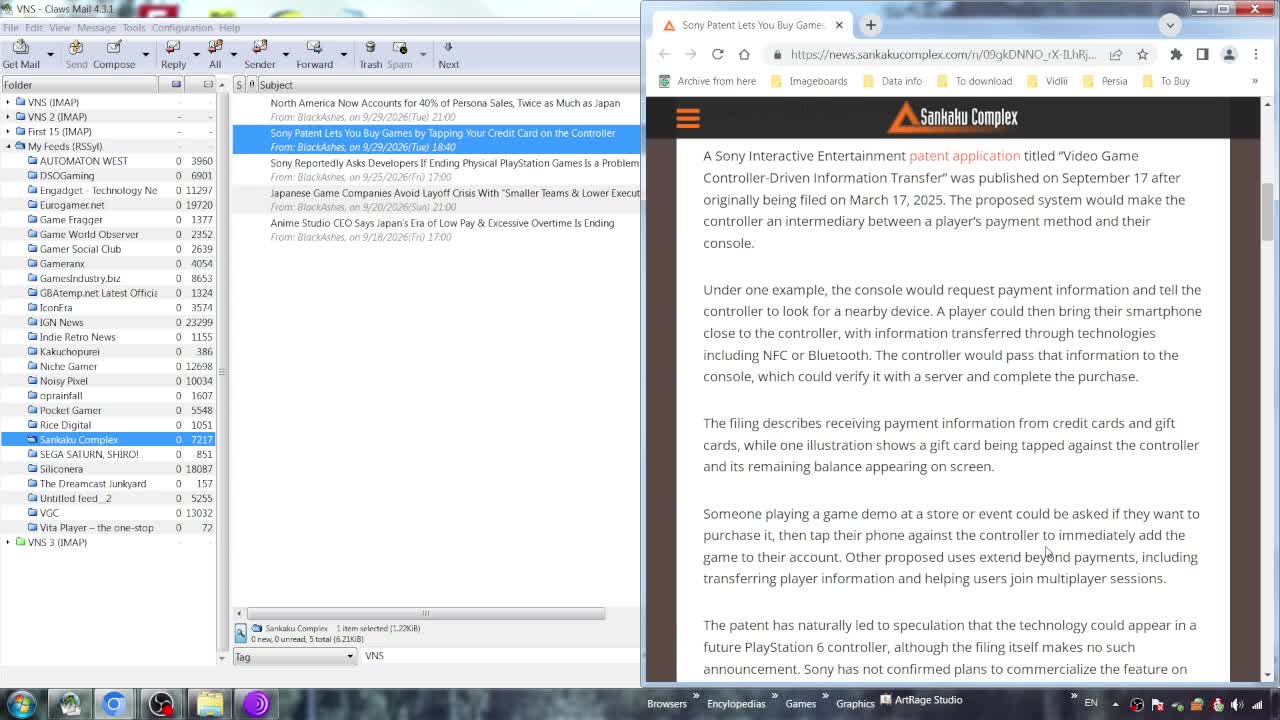Open the Siliconera feed folder
Image resolution: width=1280 pixels, height=720 pixels.
coord(61,469)
